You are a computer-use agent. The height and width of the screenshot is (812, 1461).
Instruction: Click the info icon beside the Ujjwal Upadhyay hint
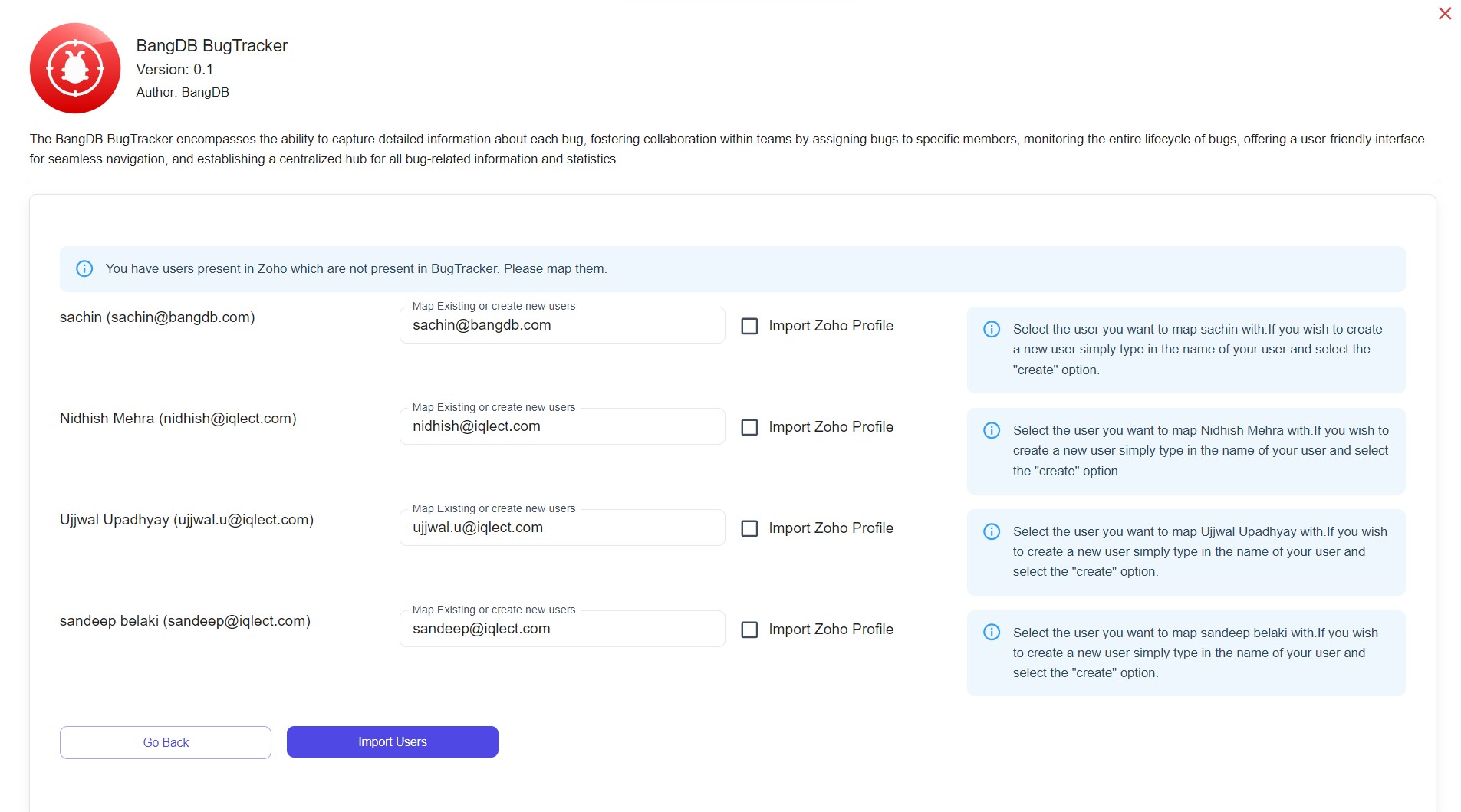[992, 531]
